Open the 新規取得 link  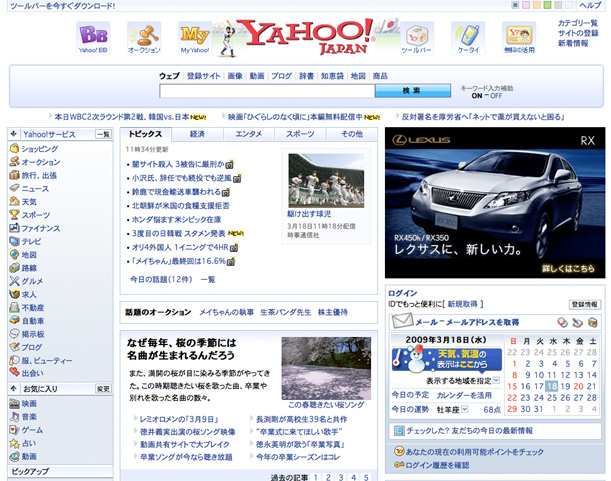[x=463, y=304]
